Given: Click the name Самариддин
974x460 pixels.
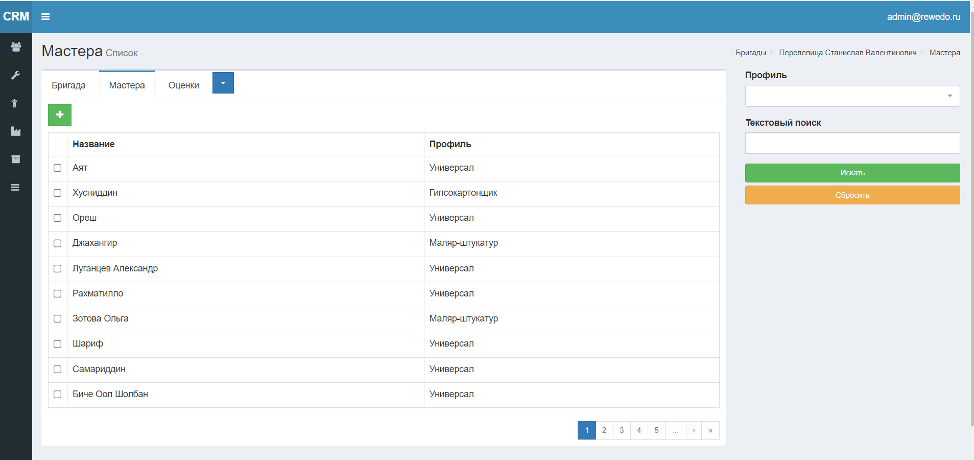Looking at the screenshot, I should (x=99, y=369).
